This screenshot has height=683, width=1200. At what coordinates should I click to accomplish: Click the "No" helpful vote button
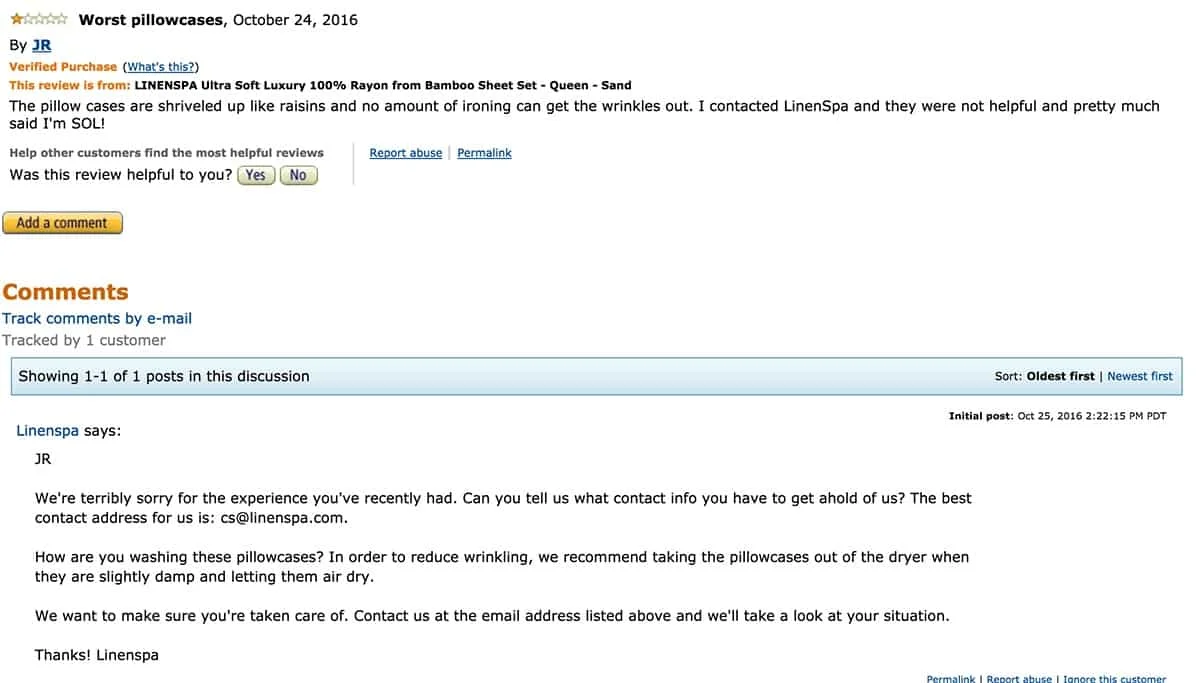[298, 175]
